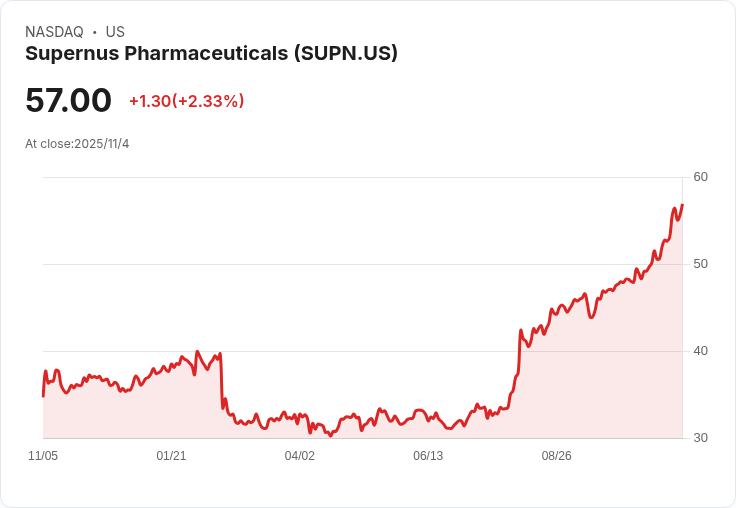
Task: Click the sharp price drop in the chart
Action: (x=222, y=380)
